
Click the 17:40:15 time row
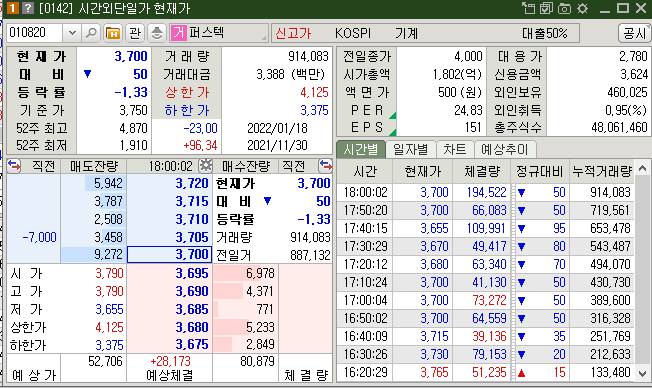click(x=486, y=228)
